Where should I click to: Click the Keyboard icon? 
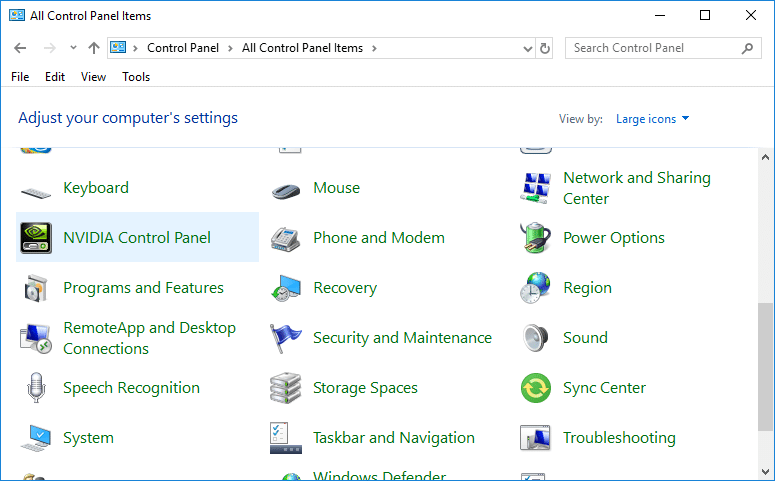click(x=36, y=188)
